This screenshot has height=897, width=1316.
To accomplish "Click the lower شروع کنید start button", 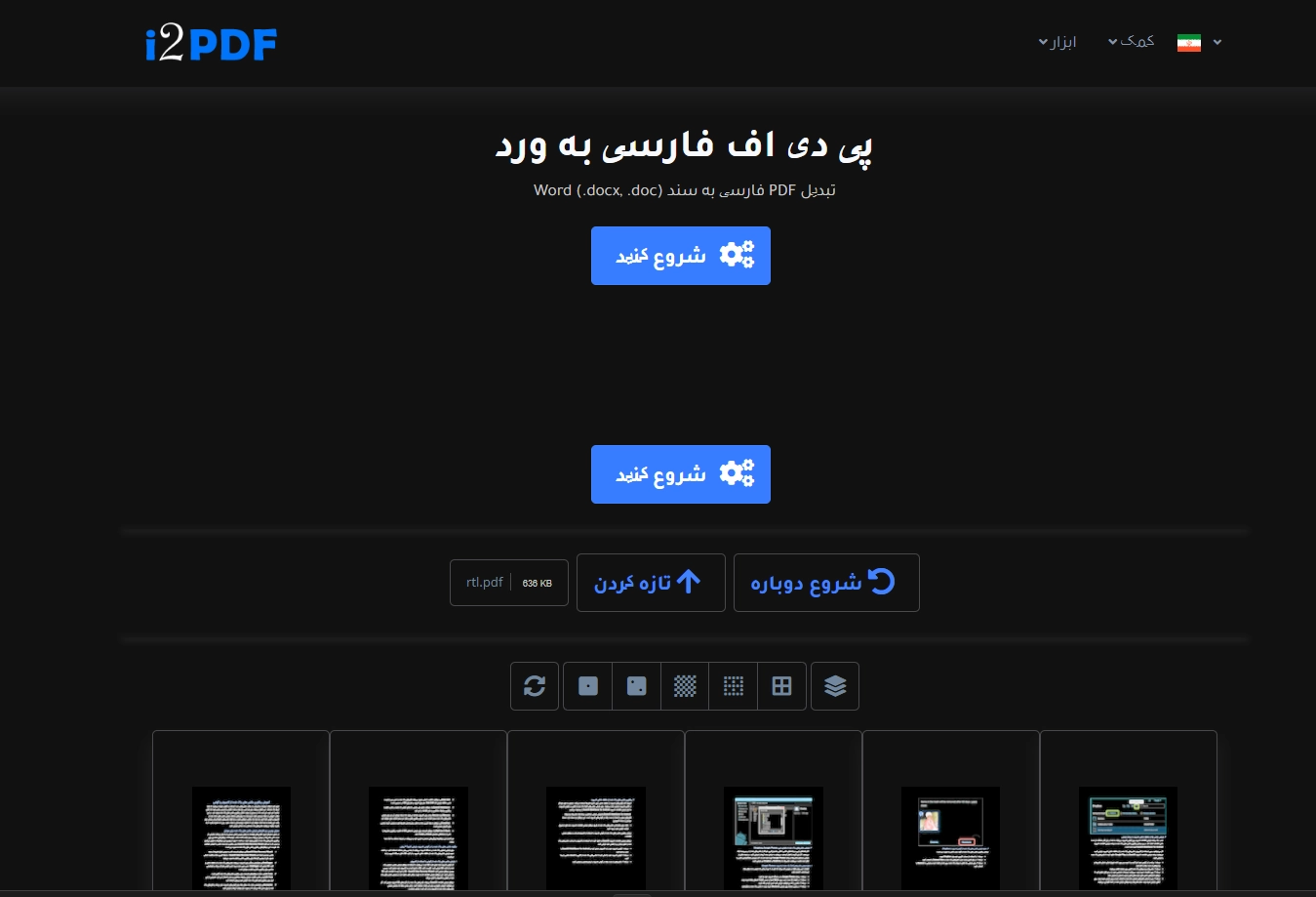I will pyautogui.click(x=681, y=474).
